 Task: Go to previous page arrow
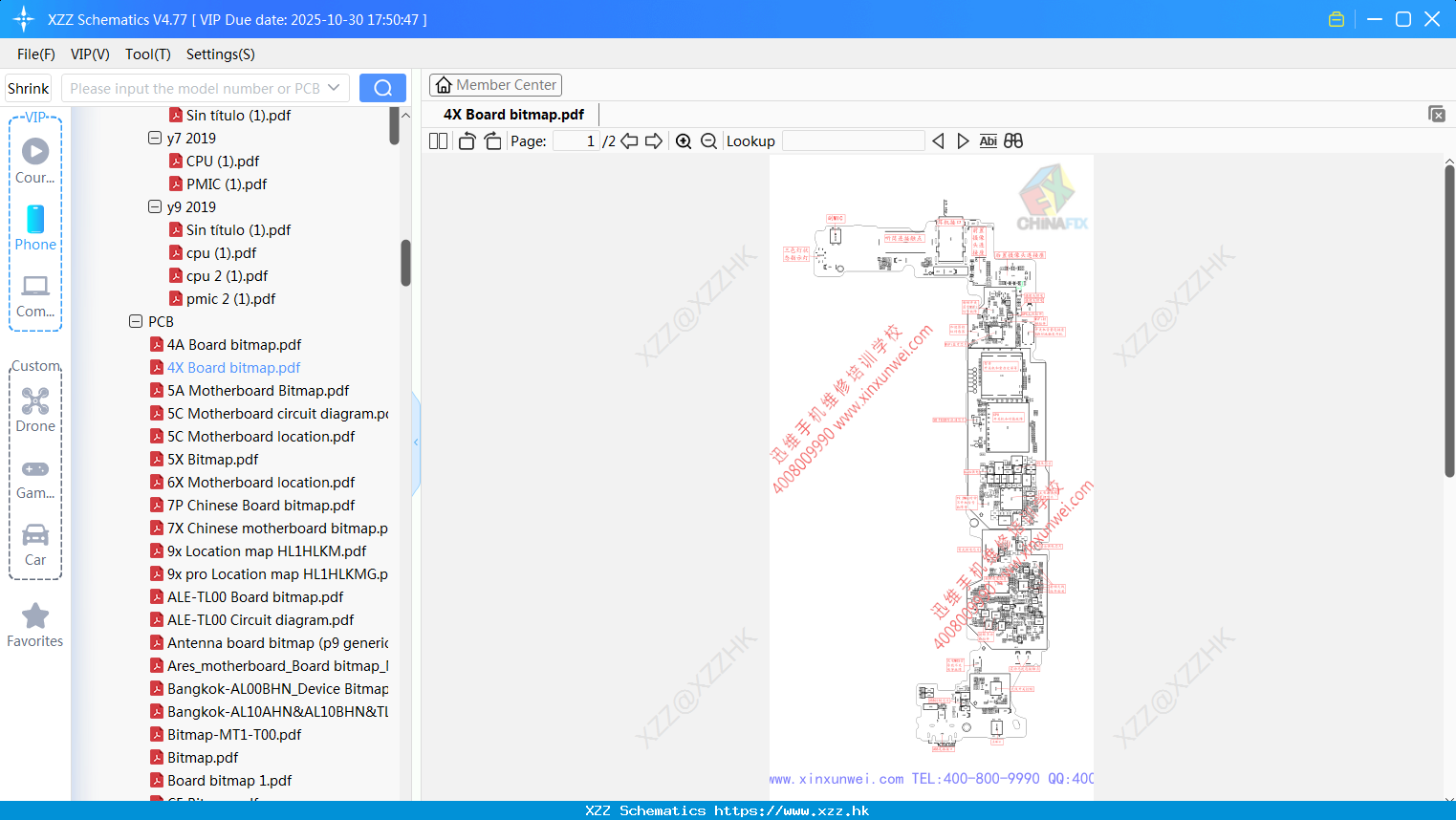point(629,141)
